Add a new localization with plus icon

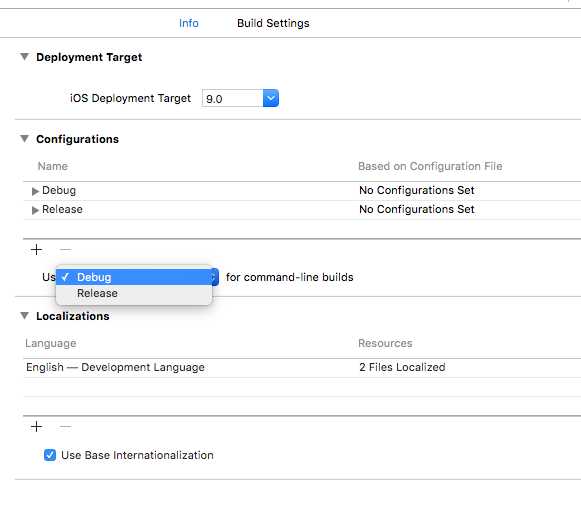36,427
